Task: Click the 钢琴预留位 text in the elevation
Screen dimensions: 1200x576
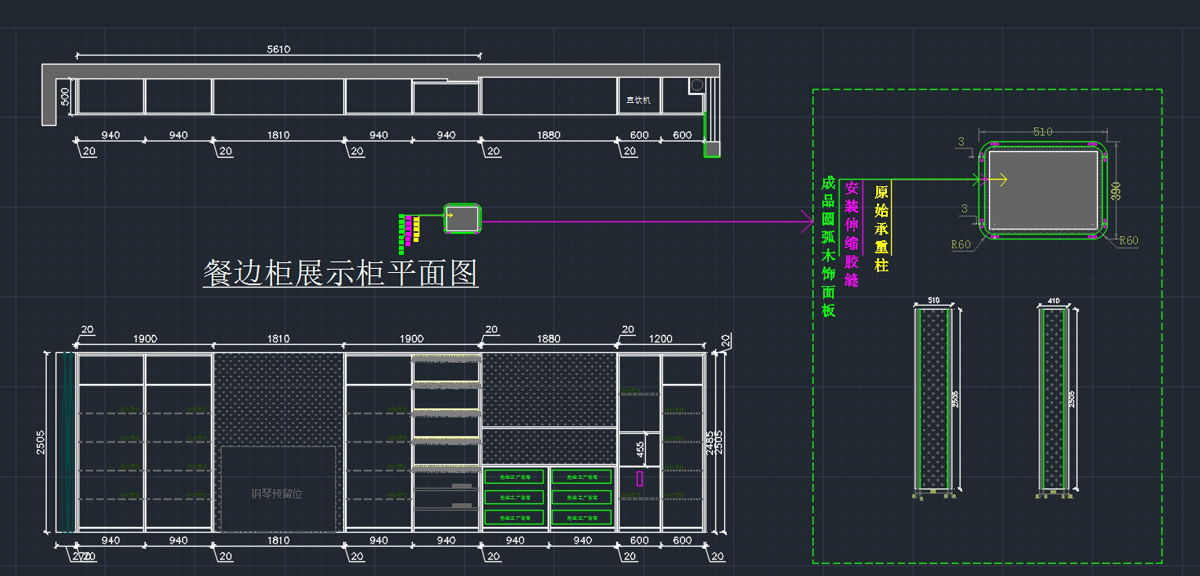Action: click(277, 493)
